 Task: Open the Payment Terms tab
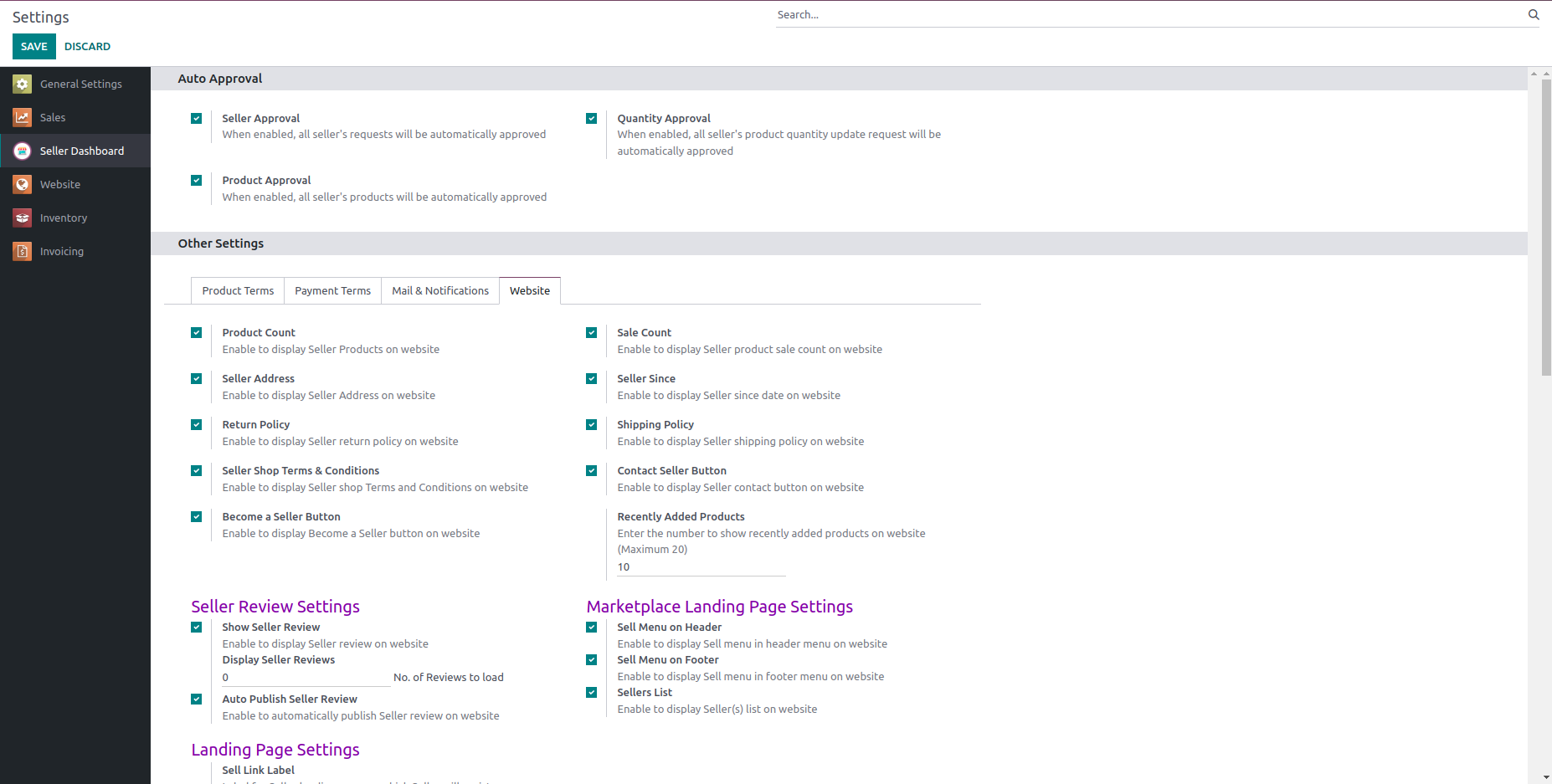coord(332,290)
